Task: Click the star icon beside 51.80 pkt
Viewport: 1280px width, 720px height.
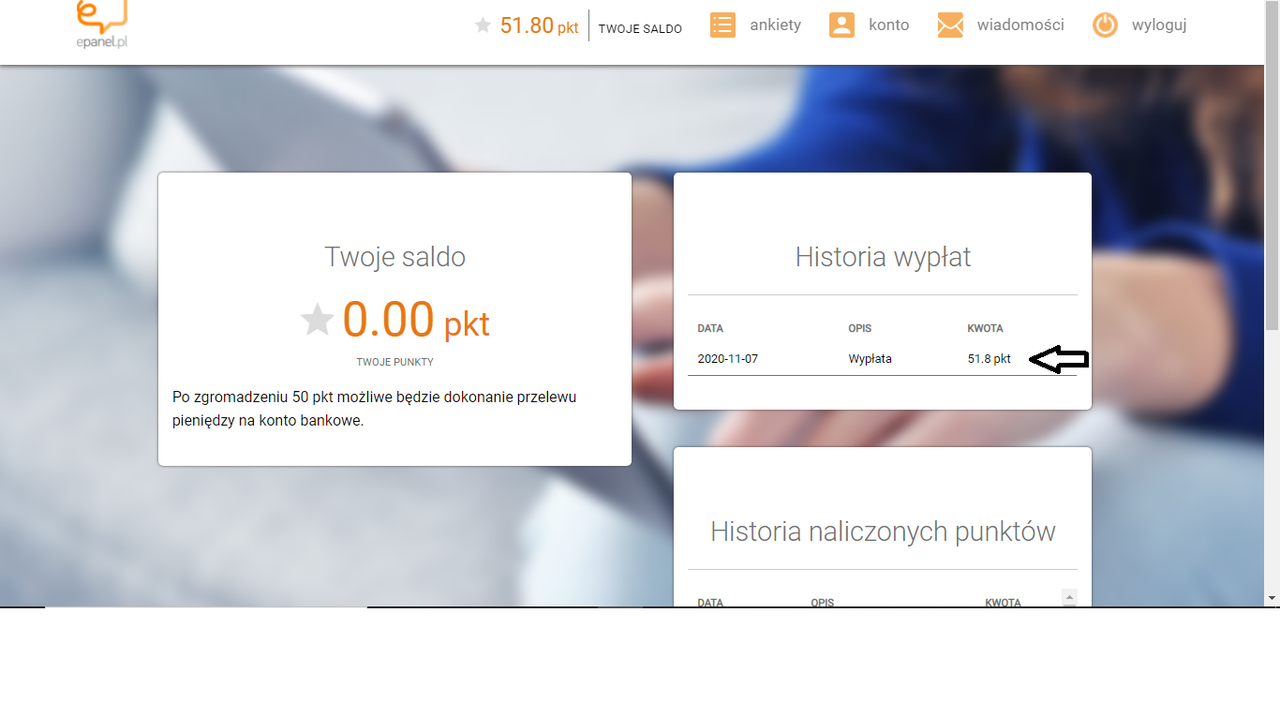Action: click(x=483, y=25)
